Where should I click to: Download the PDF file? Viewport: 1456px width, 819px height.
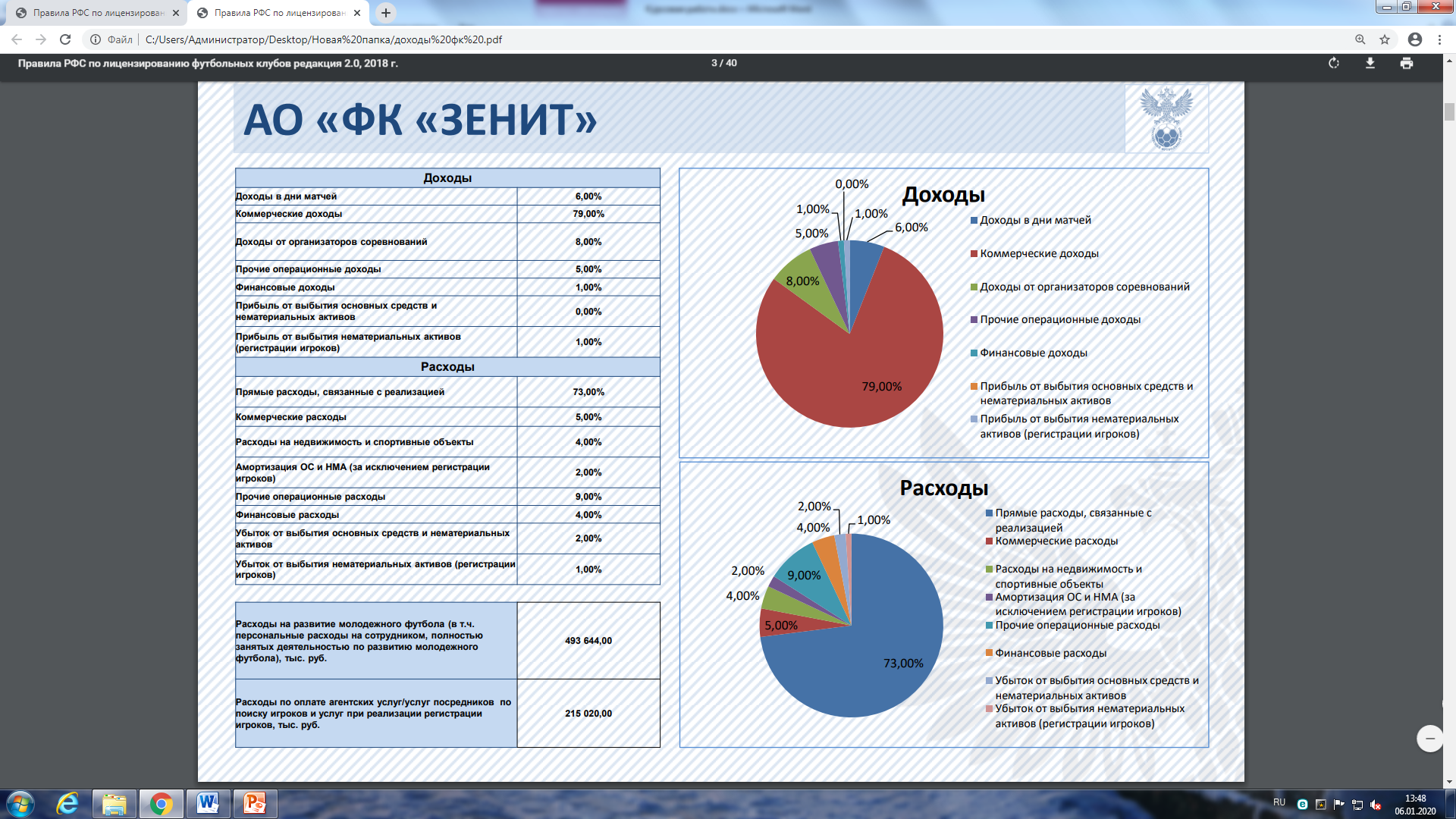tap(1370, 63)
